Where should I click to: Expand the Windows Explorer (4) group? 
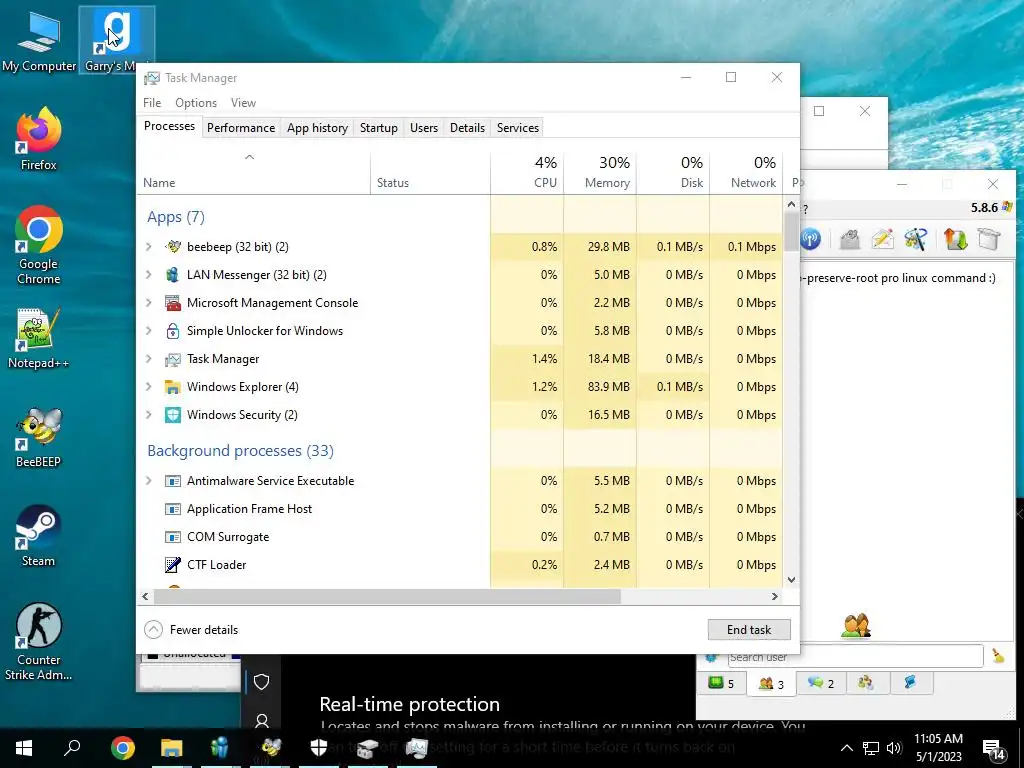149,387
